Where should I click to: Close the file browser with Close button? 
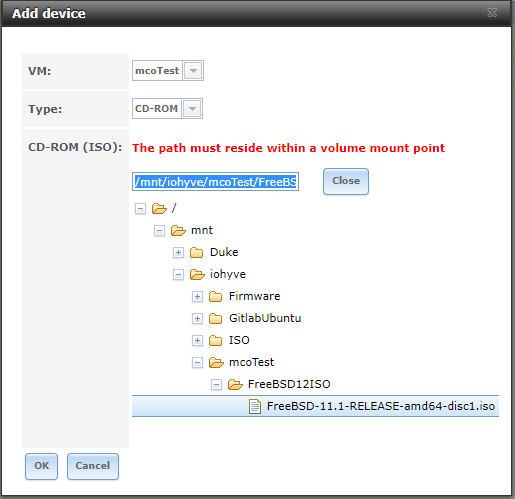pyautogui.click(x=346, y=181)
